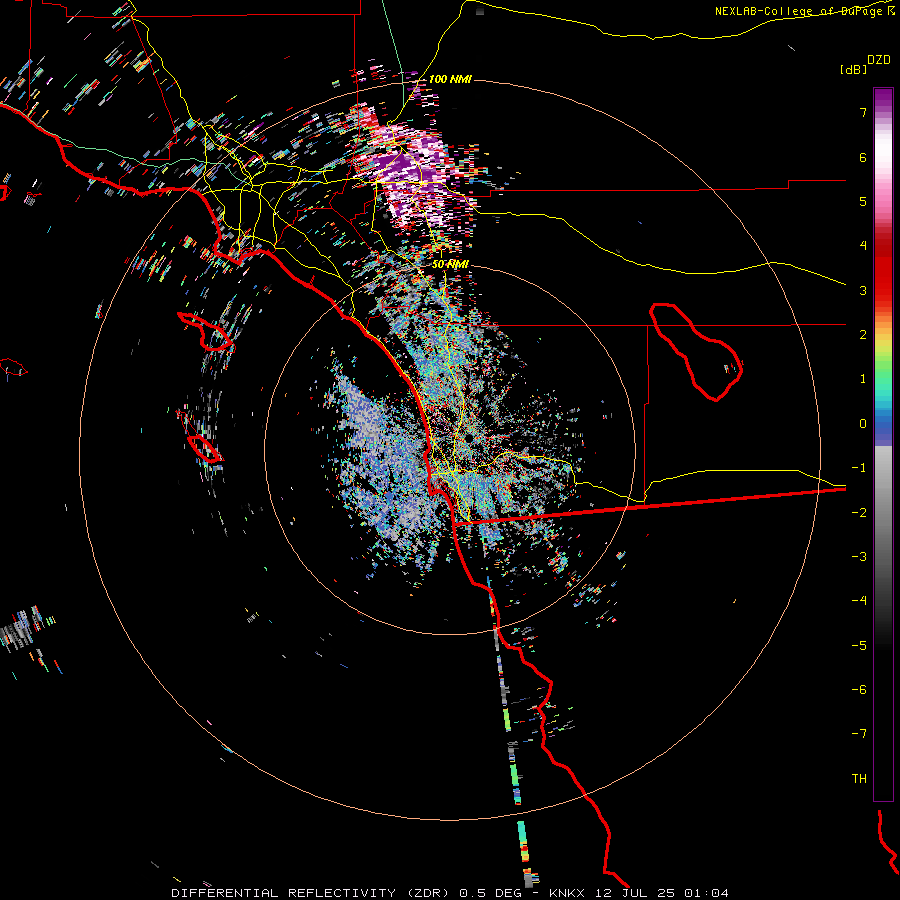Click the scale value -3 label
The width and height of the screenshot is (900, 900).
[x=859, y=557]
